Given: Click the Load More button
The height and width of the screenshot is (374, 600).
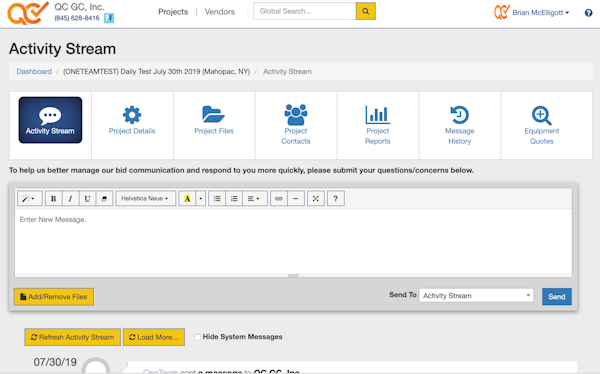Looking at the screenshot, I should pyautogui.click(x=154, y=337).
